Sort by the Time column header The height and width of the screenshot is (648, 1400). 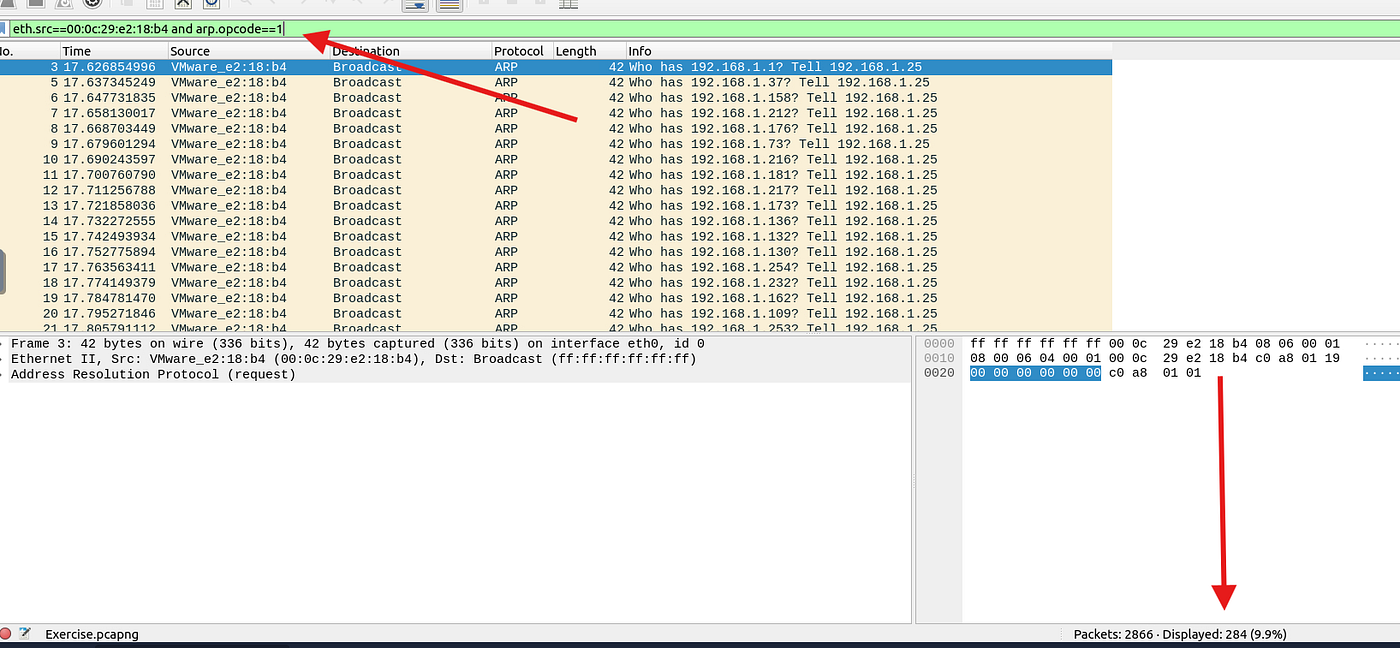[113, 51]
